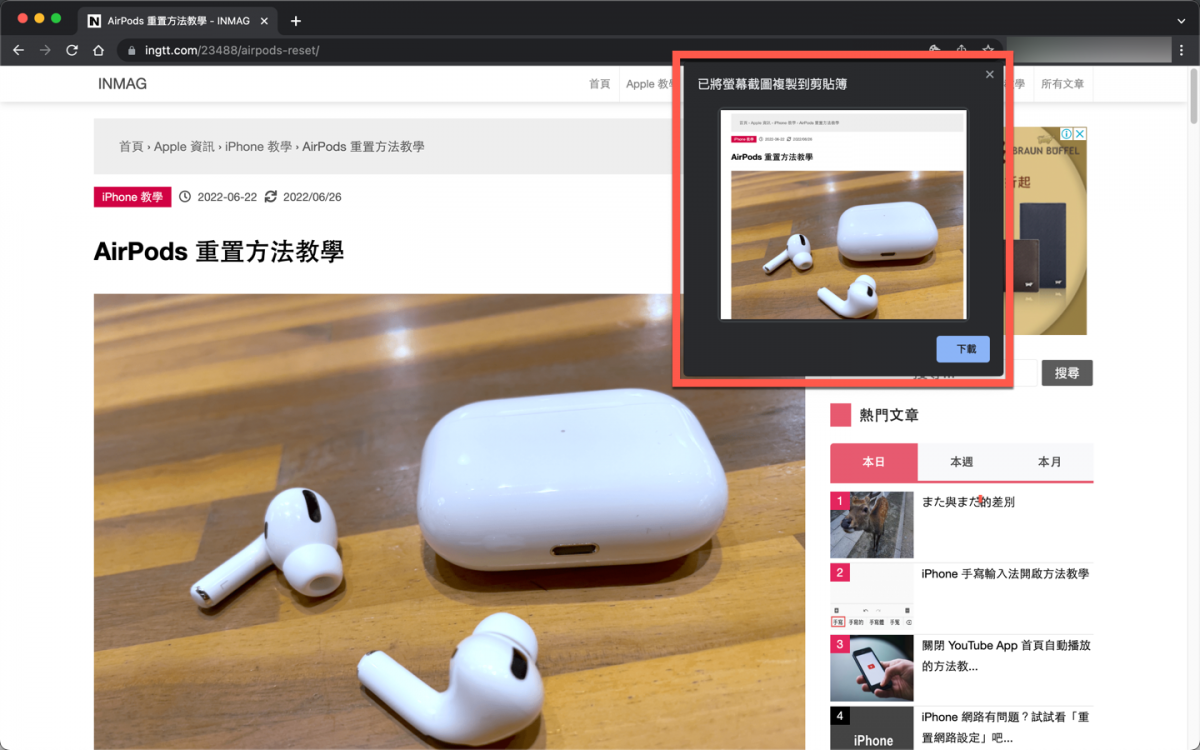Image resolution: width=1200 pixels, height=750 pixels.
Task: Reload the page with the refresh icon
Action: [72, 50]
